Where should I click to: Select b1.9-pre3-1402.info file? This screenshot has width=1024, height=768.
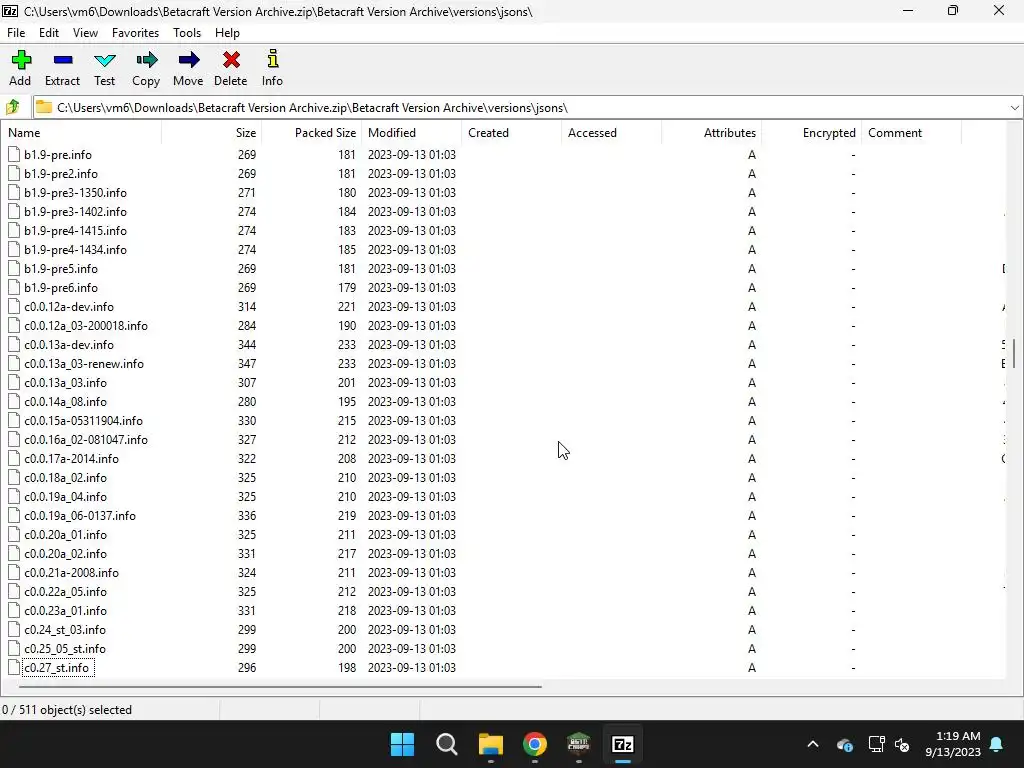coord(75,212)
